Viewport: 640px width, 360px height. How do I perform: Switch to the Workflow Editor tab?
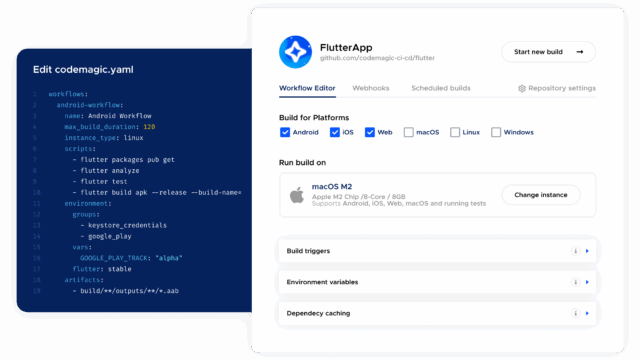(307, 88)
